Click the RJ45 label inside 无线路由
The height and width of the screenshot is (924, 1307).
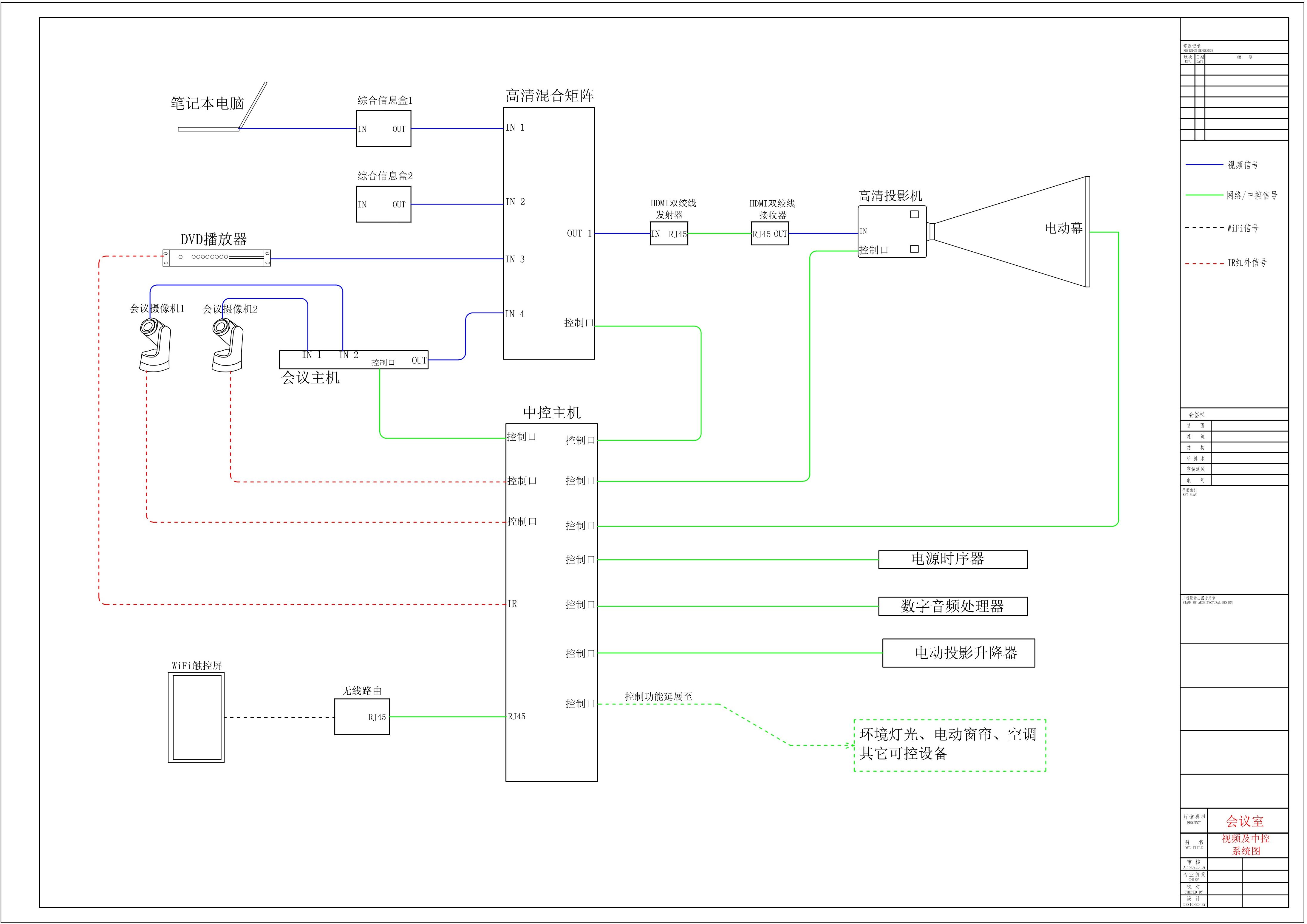[x=377, y=717]
